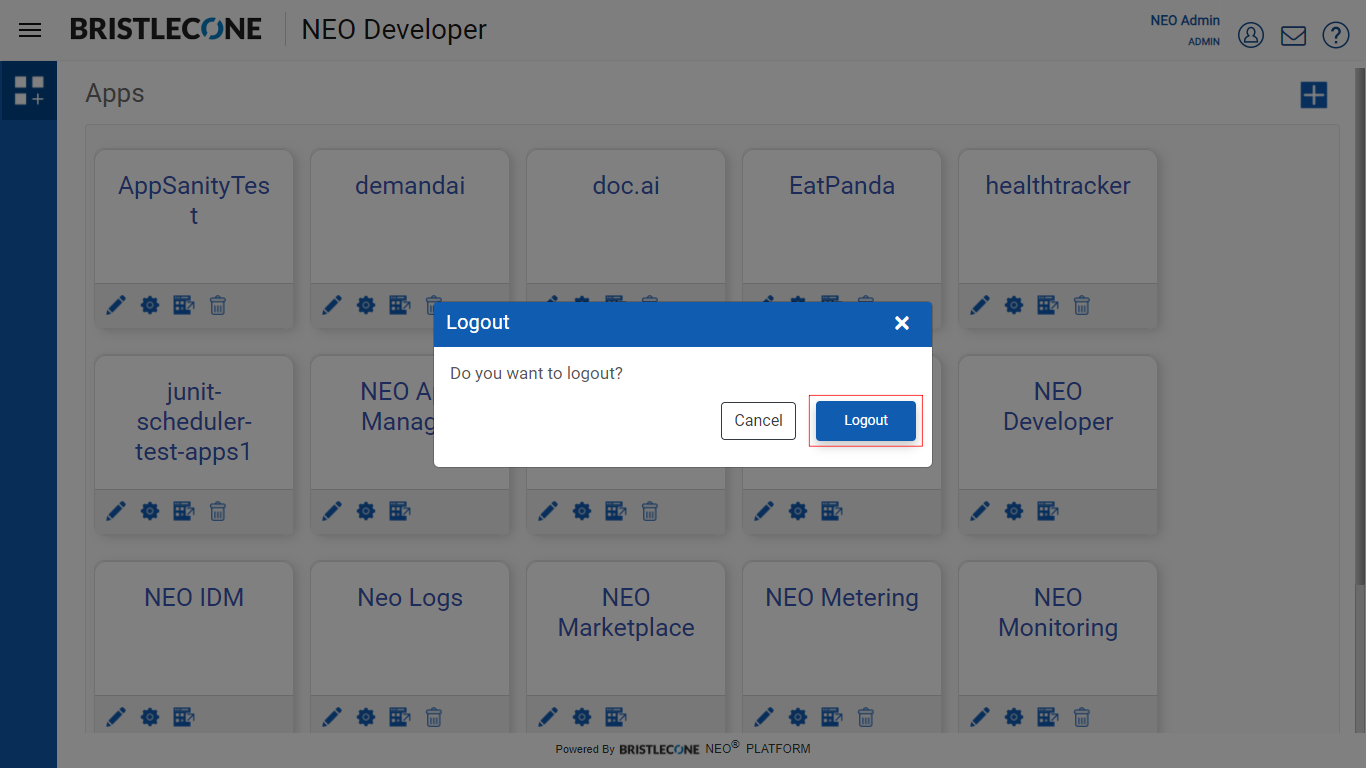The image size is (1366, 768).
Task: Open settings gear for NEO Marketplace
Action: pos(582,717)
